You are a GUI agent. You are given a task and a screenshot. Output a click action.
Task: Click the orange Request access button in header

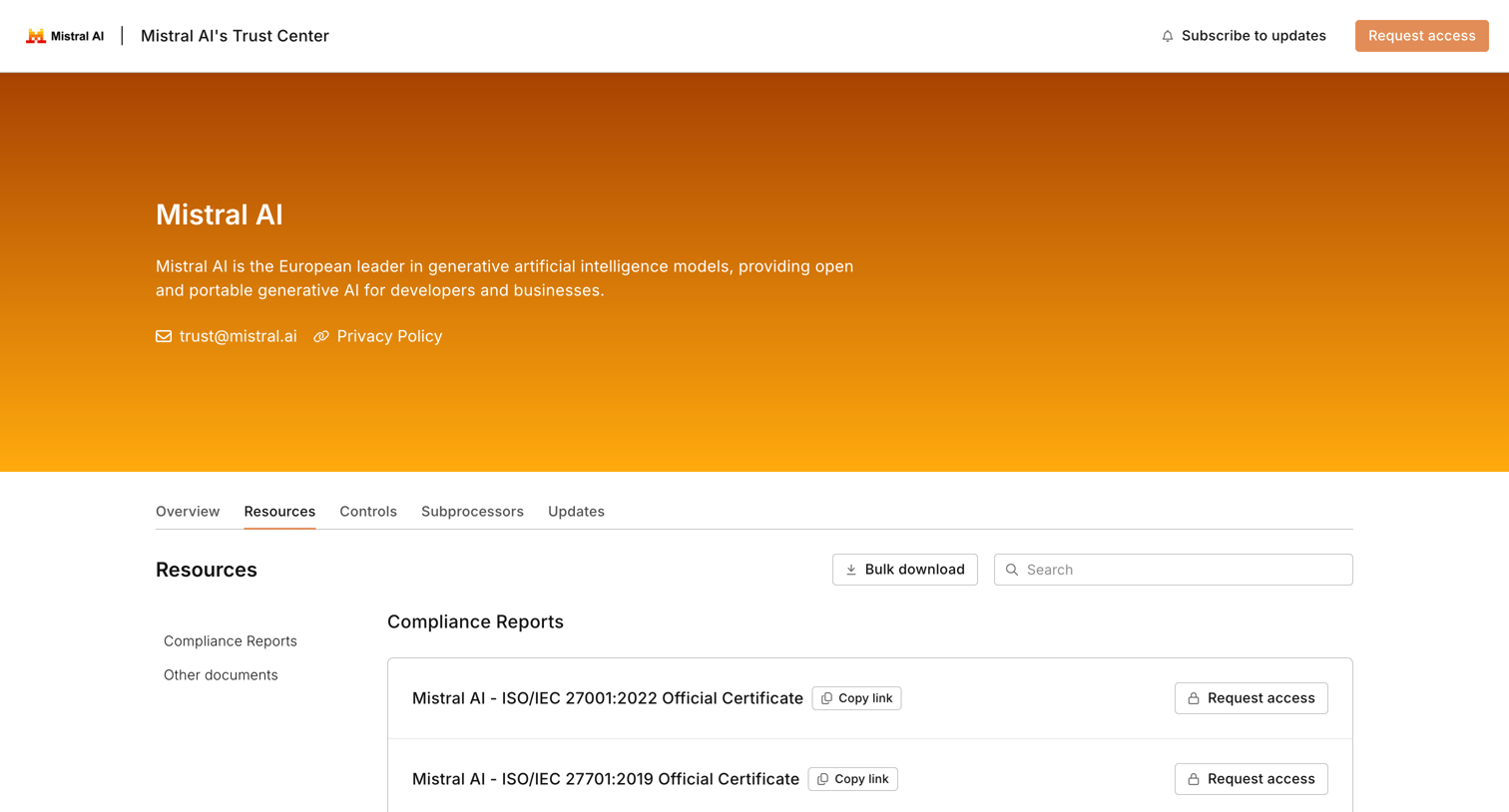point(1421,36)
